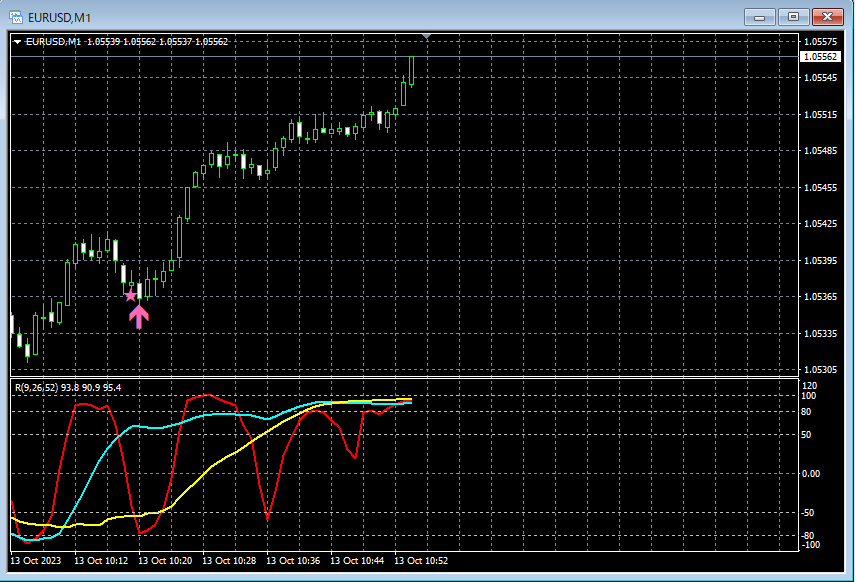Viewport: 856px width, 582px height.
Task: Click the 1.05365 price scale value
Action: click(821, 297)
